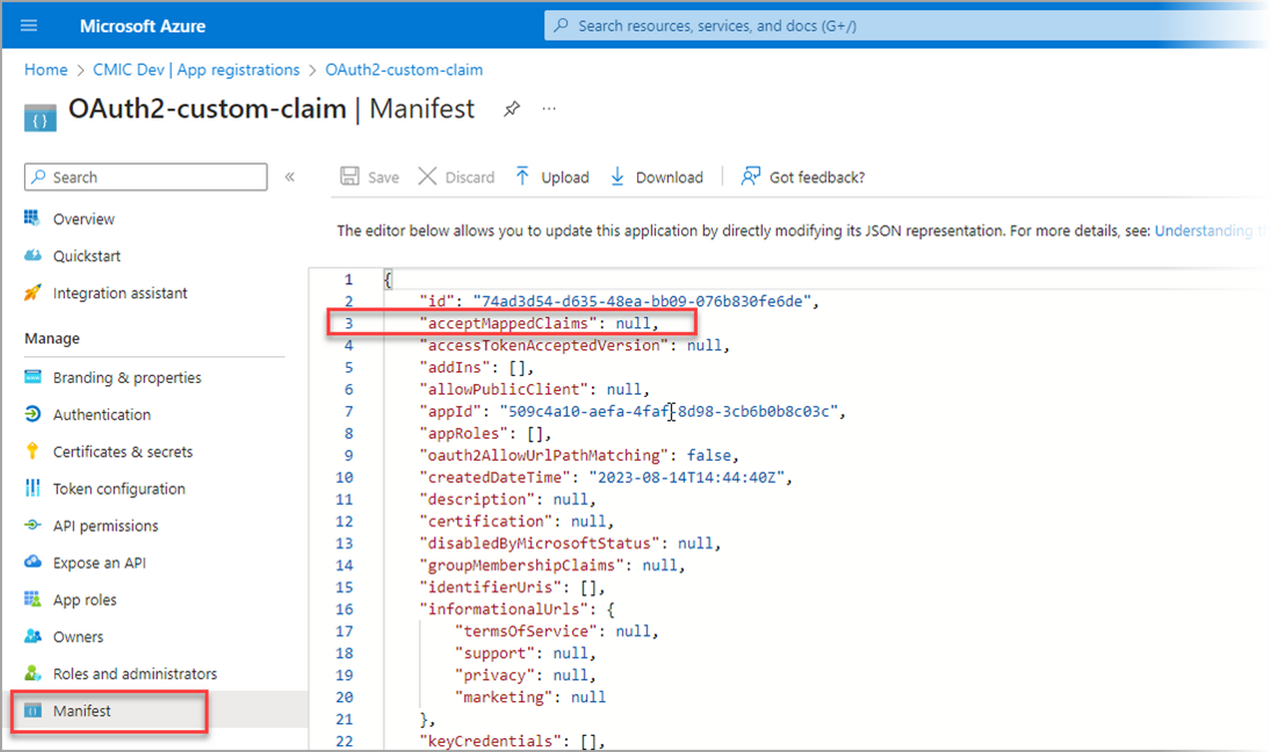Open the Quickstart page

86,256
